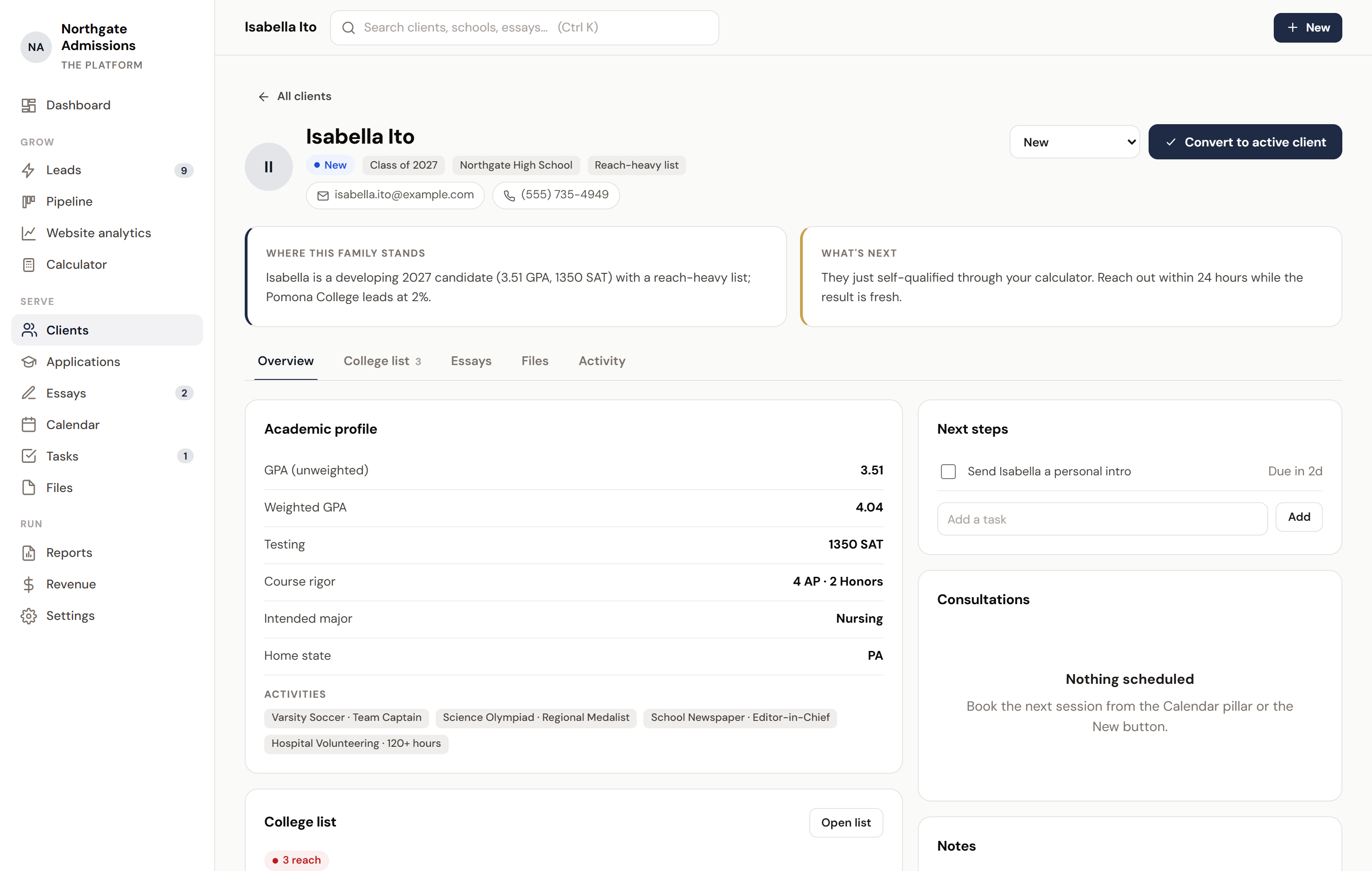
Task: Click the New button in top bar
Action: (1308, 27)
